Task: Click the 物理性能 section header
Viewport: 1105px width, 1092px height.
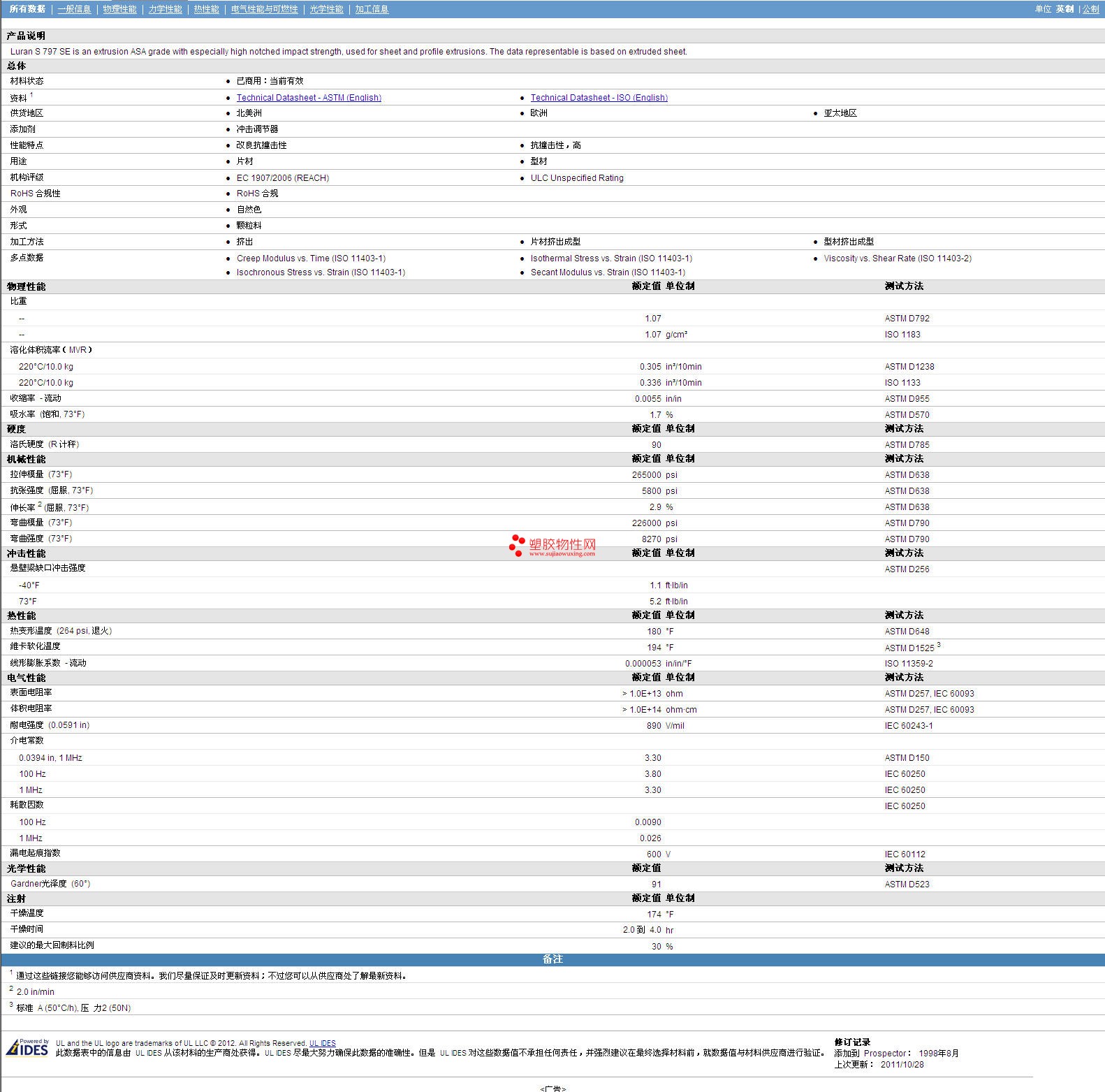Action: point(26,286)
